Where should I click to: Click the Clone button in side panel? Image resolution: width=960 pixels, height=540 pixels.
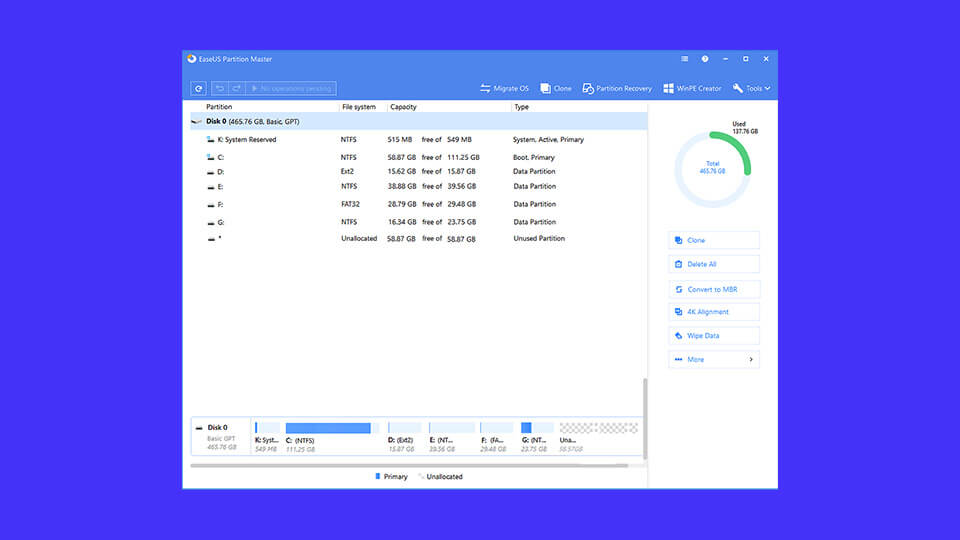[x=714, y=240]
